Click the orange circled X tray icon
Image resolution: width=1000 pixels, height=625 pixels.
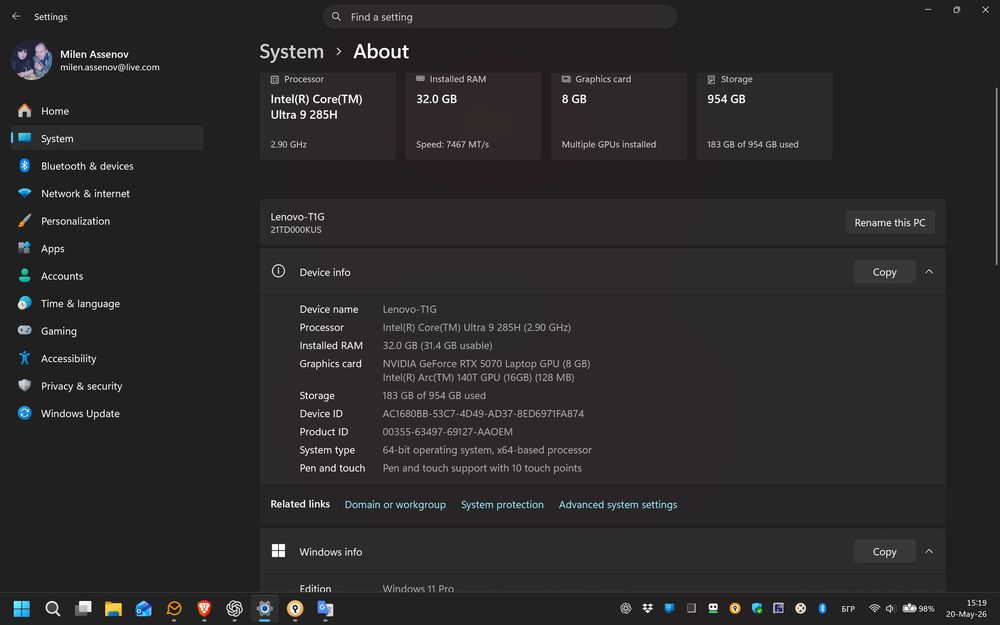[800, 608]
